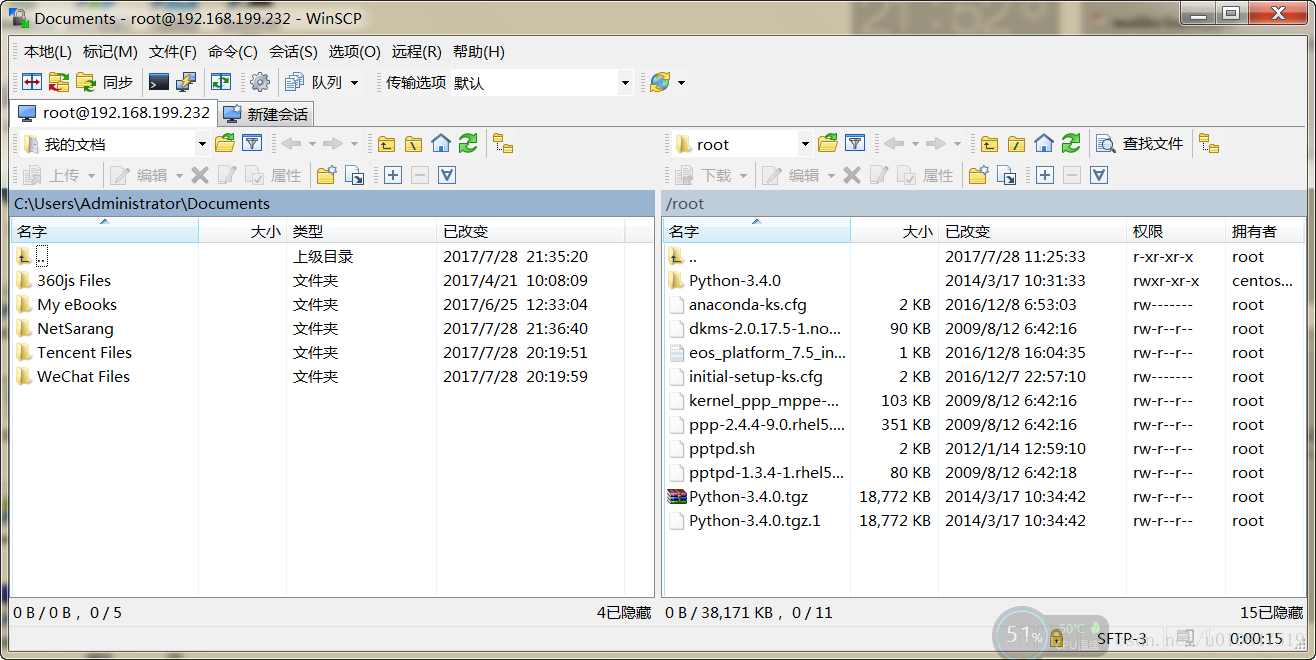Click the Compare Directories icon in main toolbar
The image size is (1316, 660).
pos(32,82)
